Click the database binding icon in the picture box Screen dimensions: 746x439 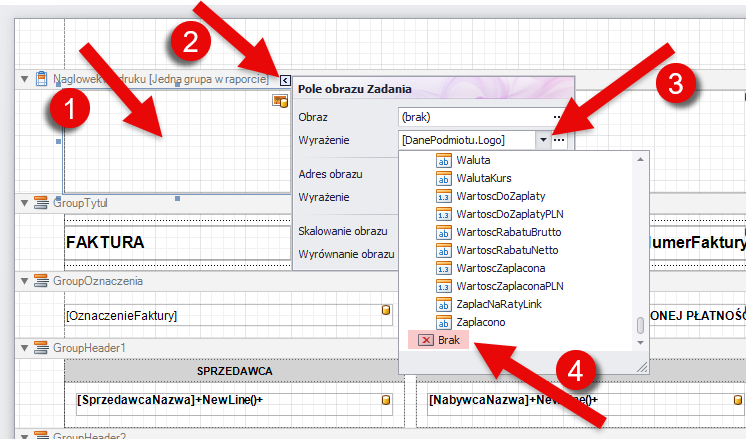pos(280,101)
